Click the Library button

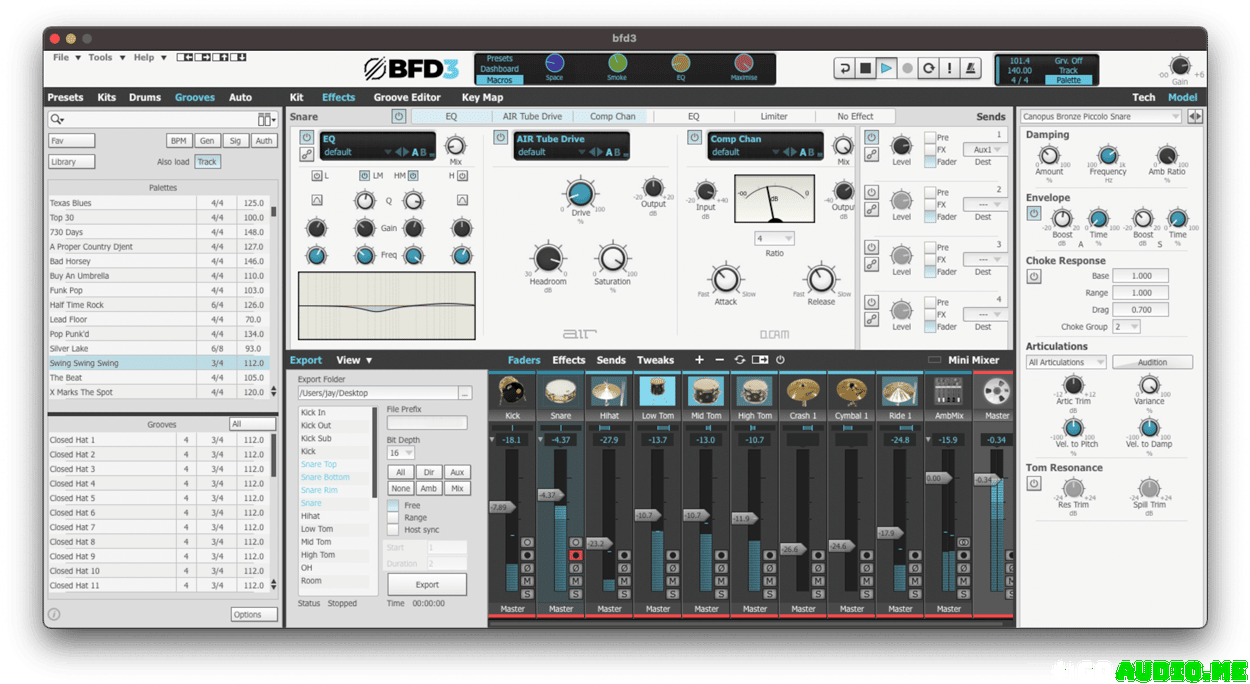point(71,162)
